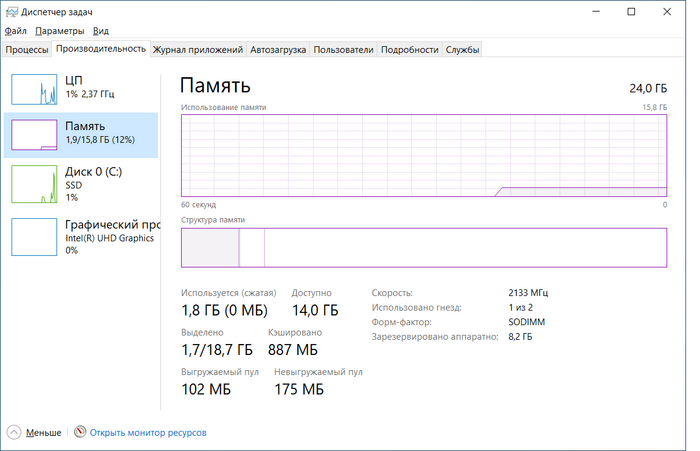Open the Файл menu
The height and width of the screenshot is (451, 700).
pyautogui.click(x=16, y=31)
